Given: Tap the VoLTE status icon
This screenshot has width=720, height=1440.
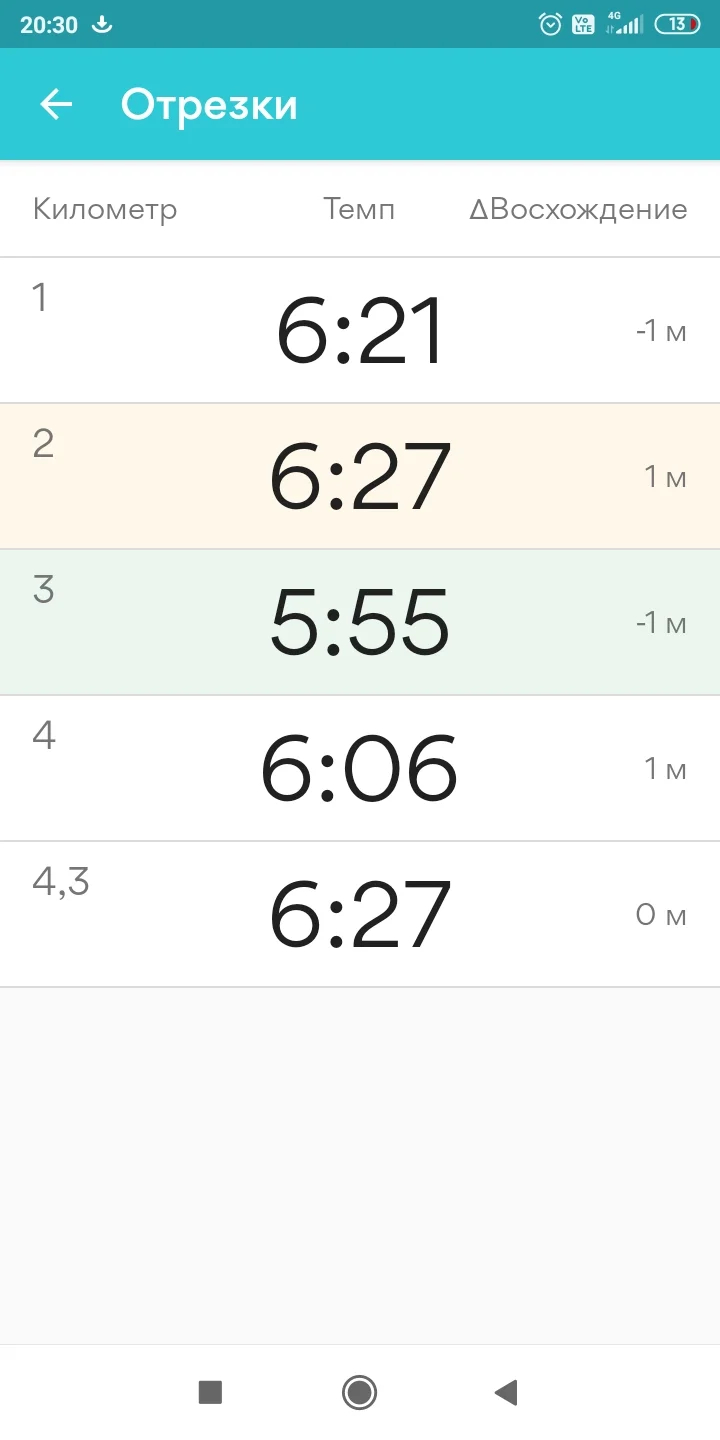Looking at the screenshot, I should pos(582,25).
